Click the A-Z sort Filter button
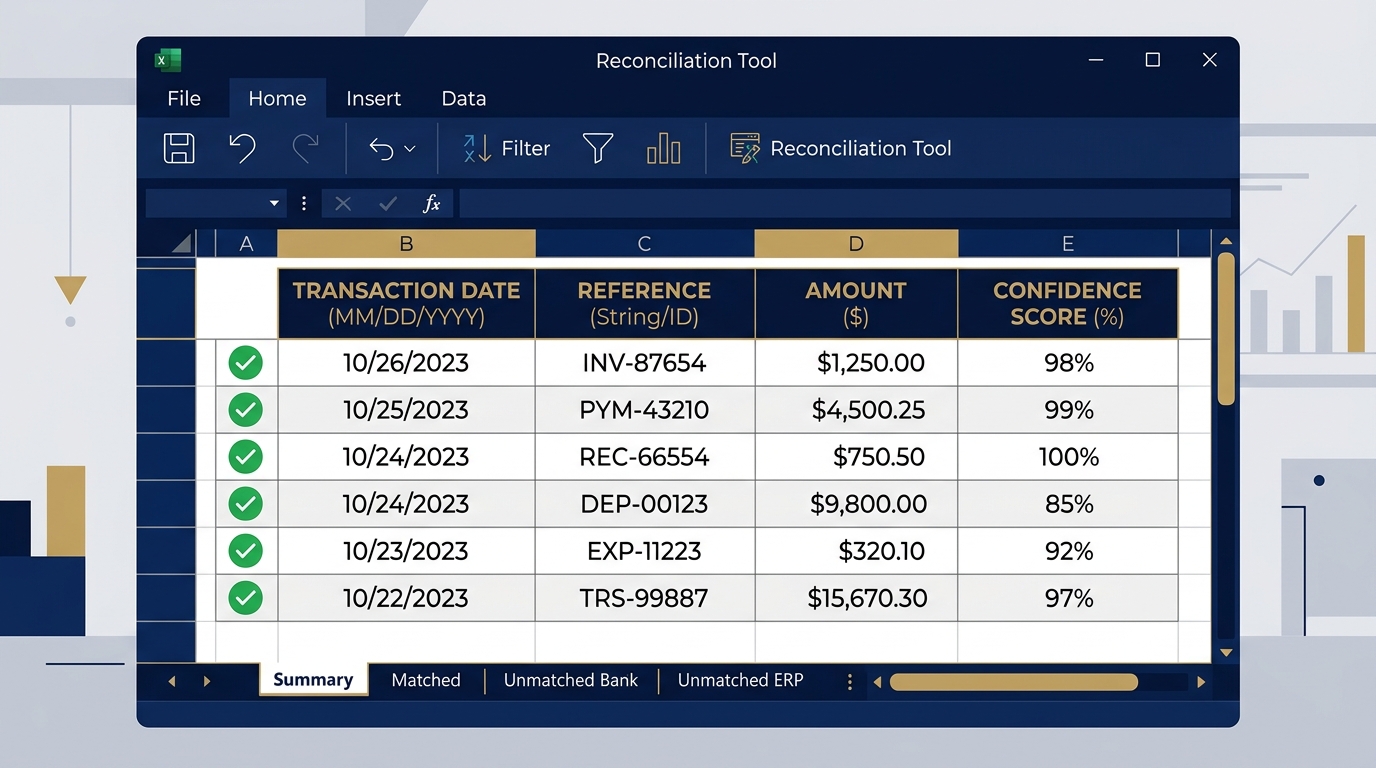This screenshot has height=768, width=1376. pyautogui.click(x=506, y=148)
